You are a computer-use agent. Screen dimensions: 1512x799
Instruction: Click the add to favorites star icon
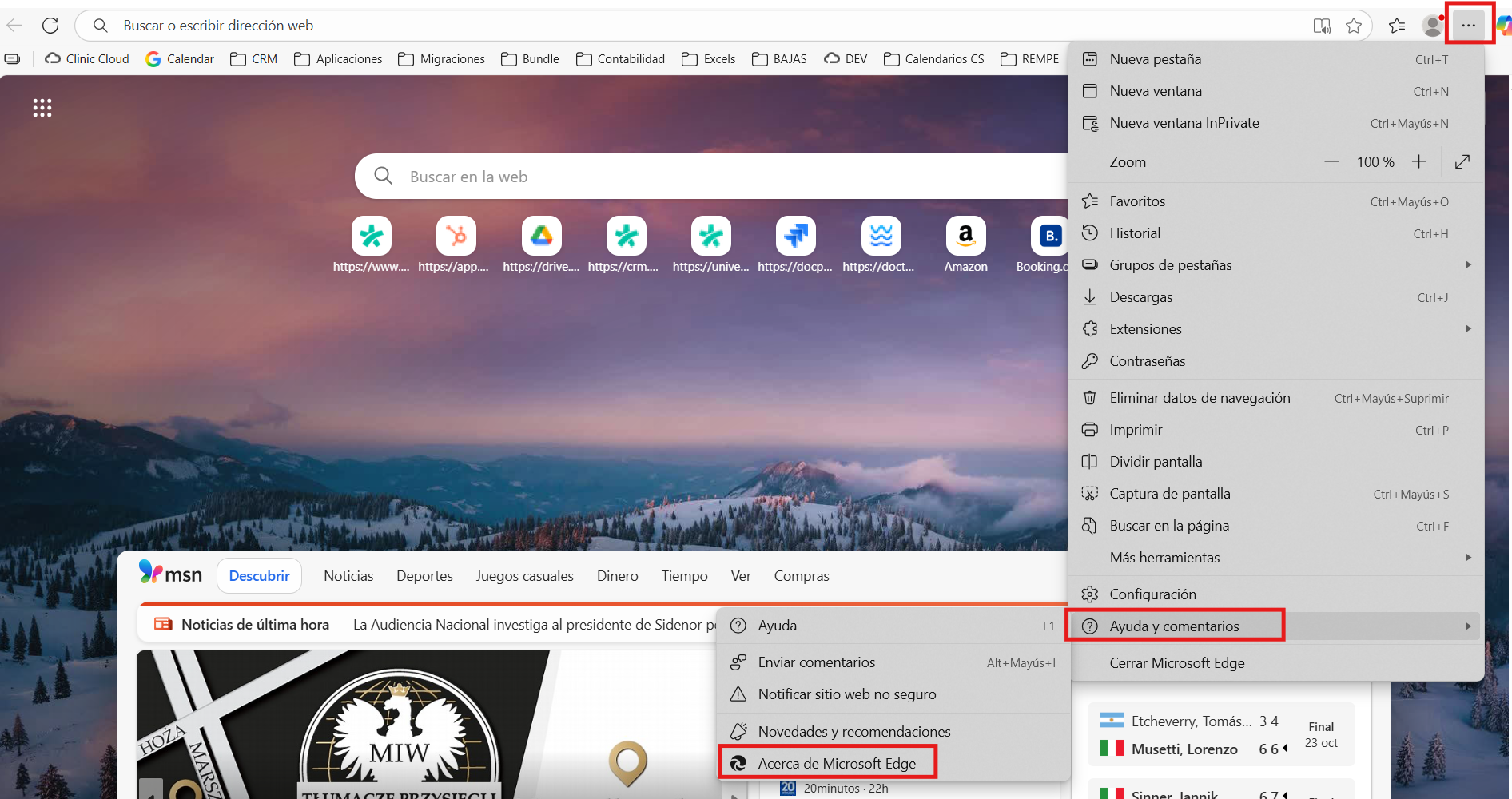click(1354, 26)
